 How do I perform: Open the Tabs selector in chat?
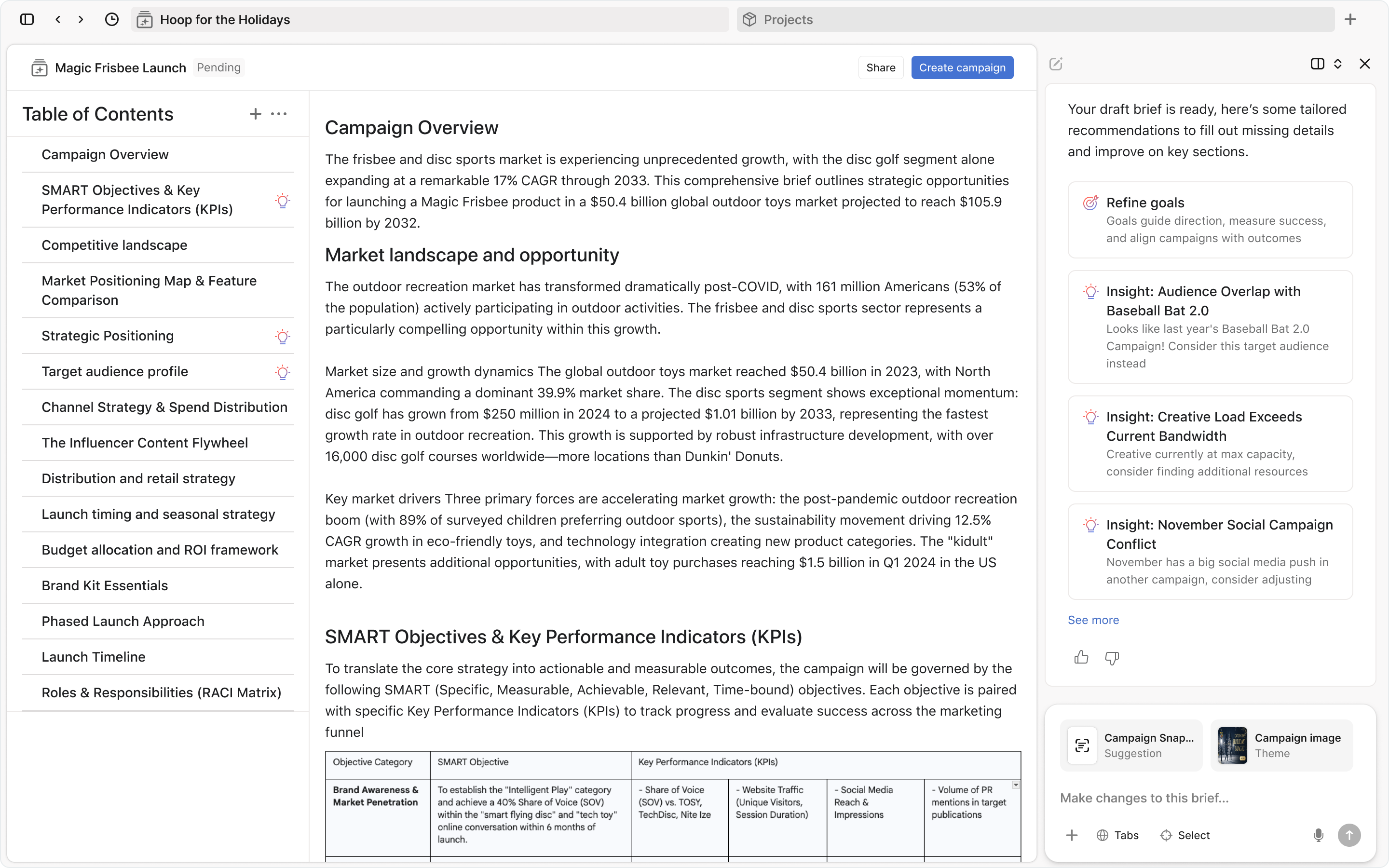pyautogui.click(x=1117, y=835)
